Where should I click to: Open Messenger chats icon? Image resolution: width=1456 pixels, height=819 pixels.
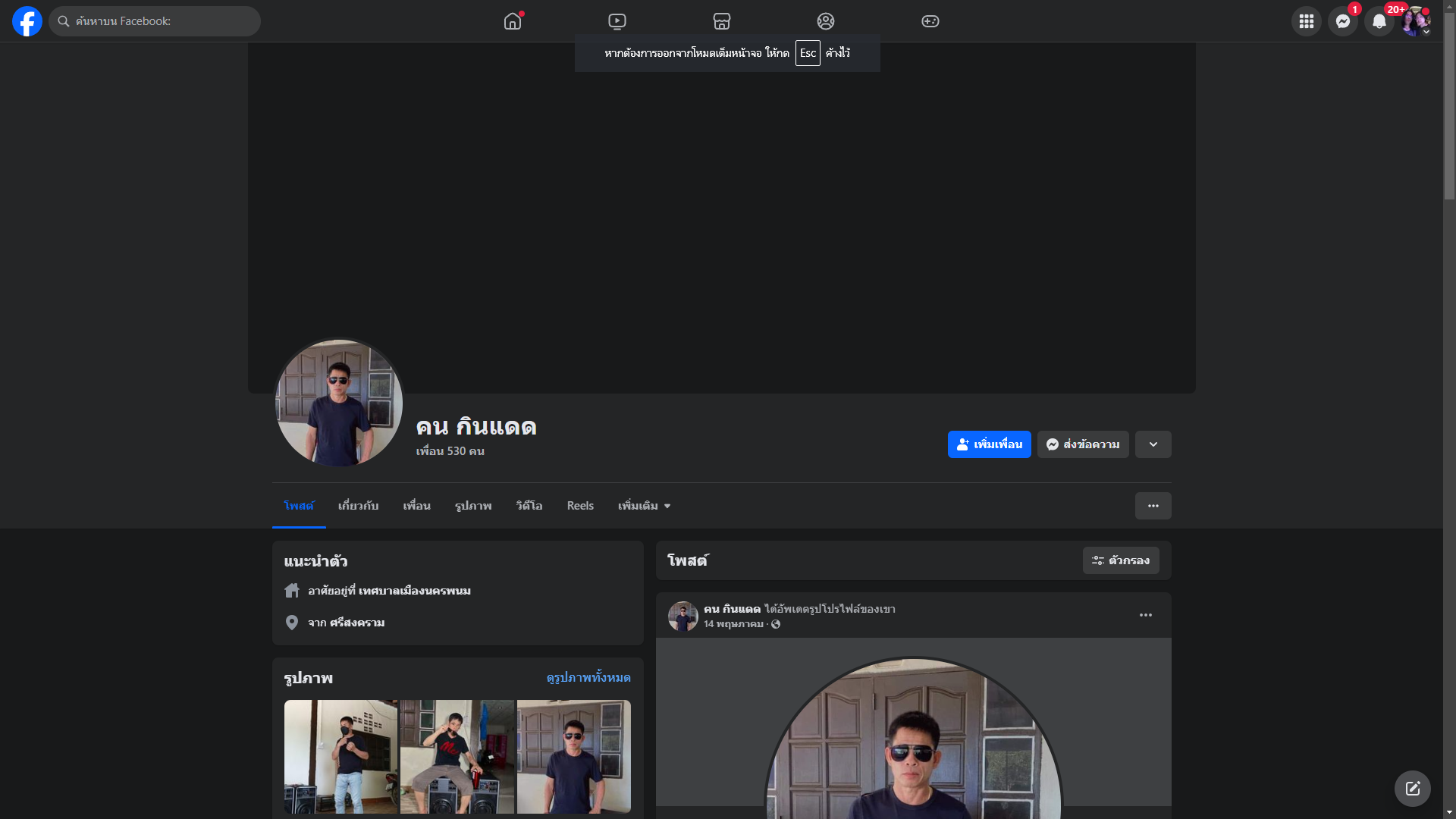click(1342, 21)
